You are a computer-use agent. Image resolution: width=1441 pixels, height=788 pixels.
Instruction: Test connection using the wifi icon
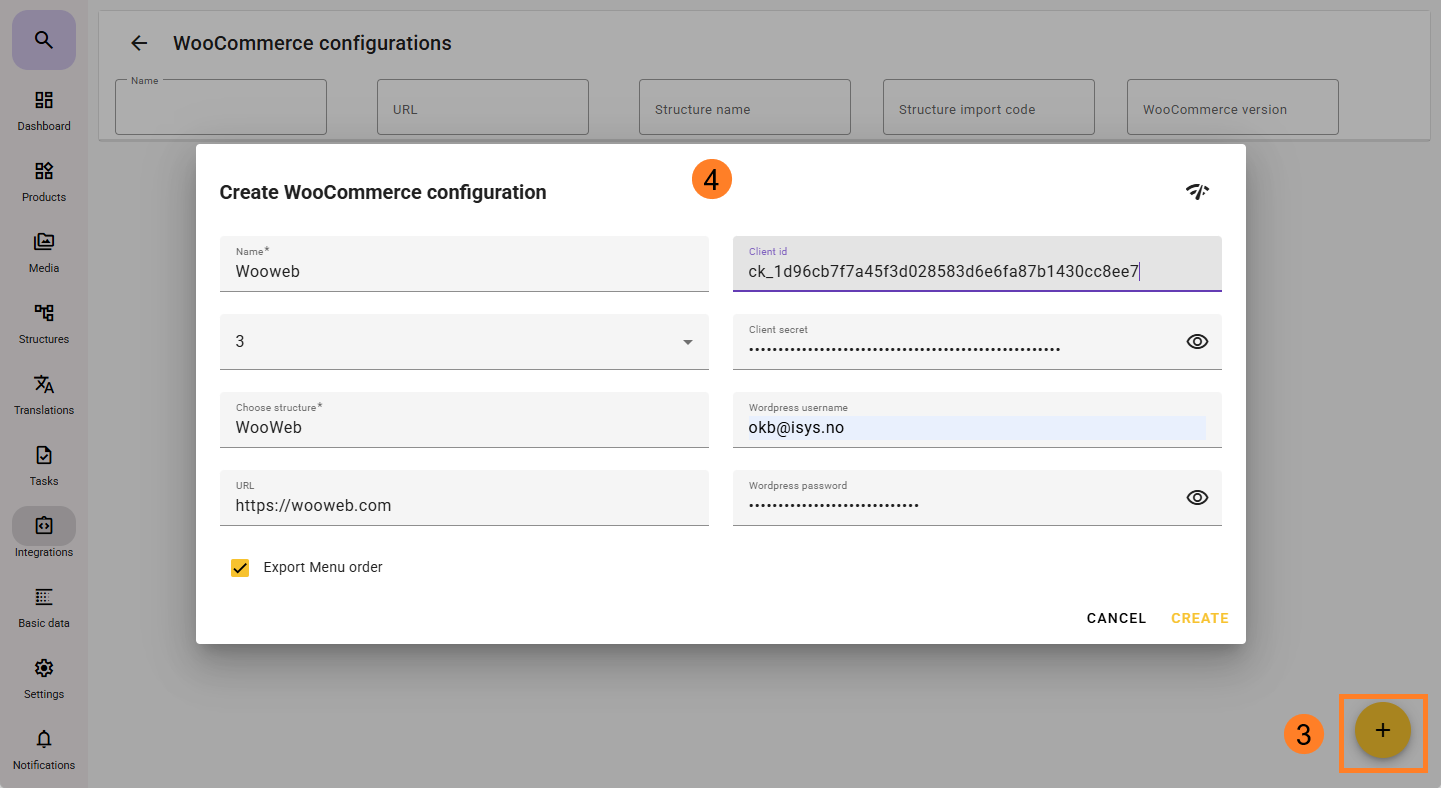(1197, 192)
